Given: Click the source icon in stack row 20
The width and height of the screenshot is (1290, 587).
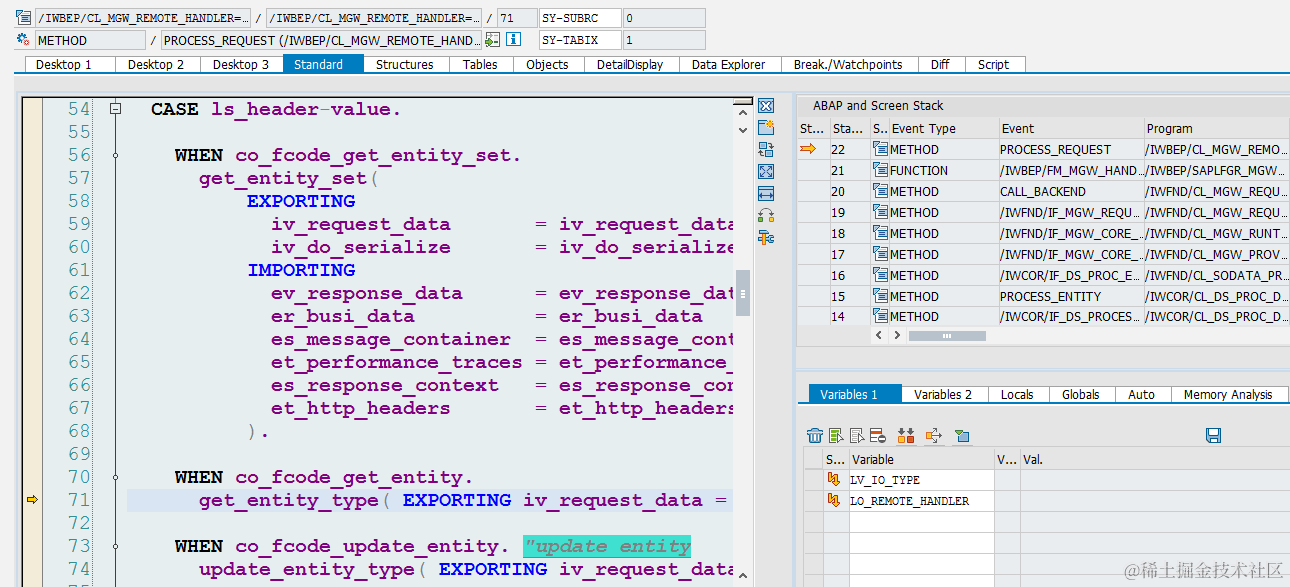Looking at the screenshot, I should pos(880,191).
